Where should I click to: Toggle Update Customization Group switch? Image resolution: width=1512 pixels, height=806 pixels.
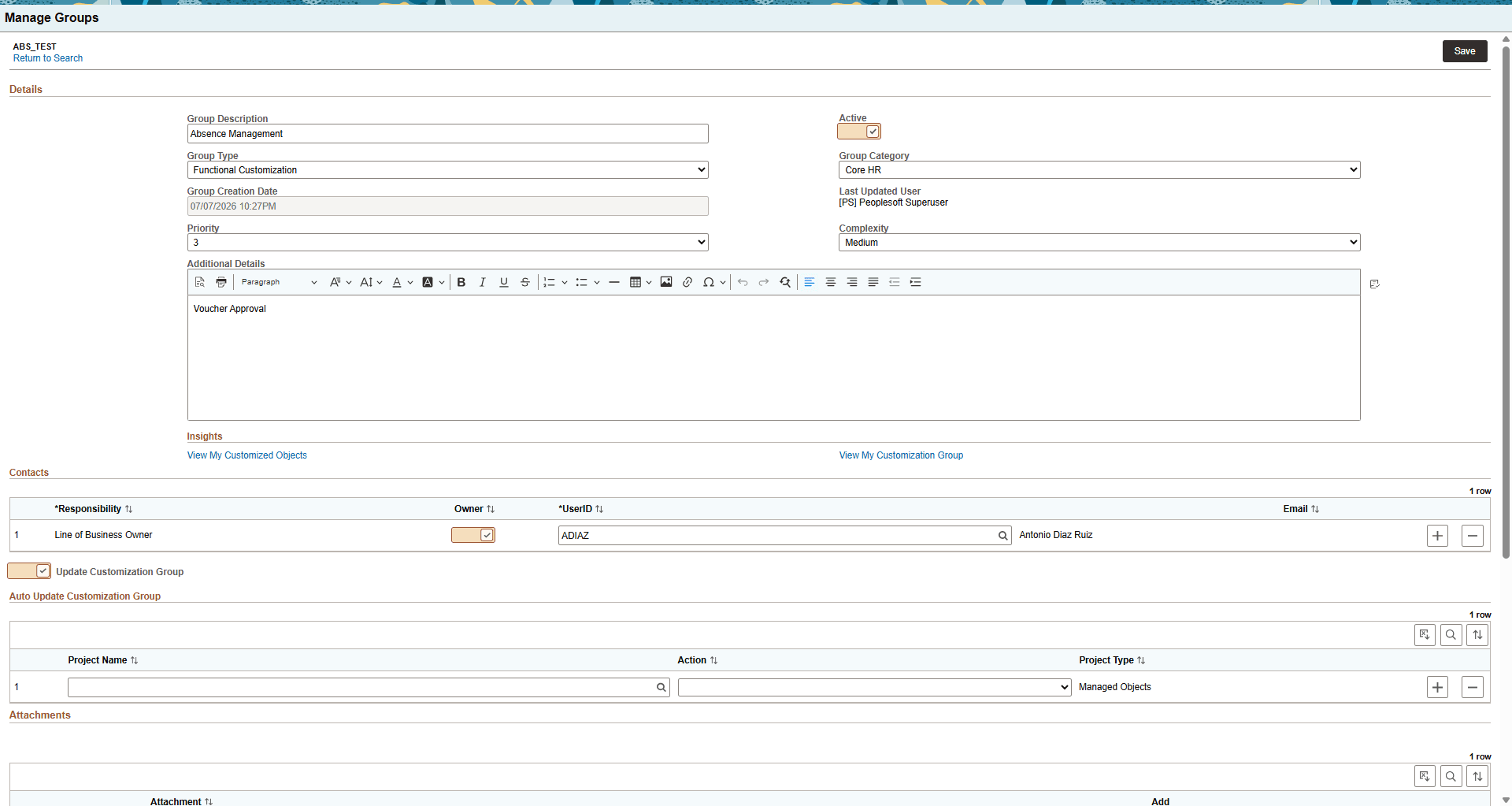[x=29, y=570]
